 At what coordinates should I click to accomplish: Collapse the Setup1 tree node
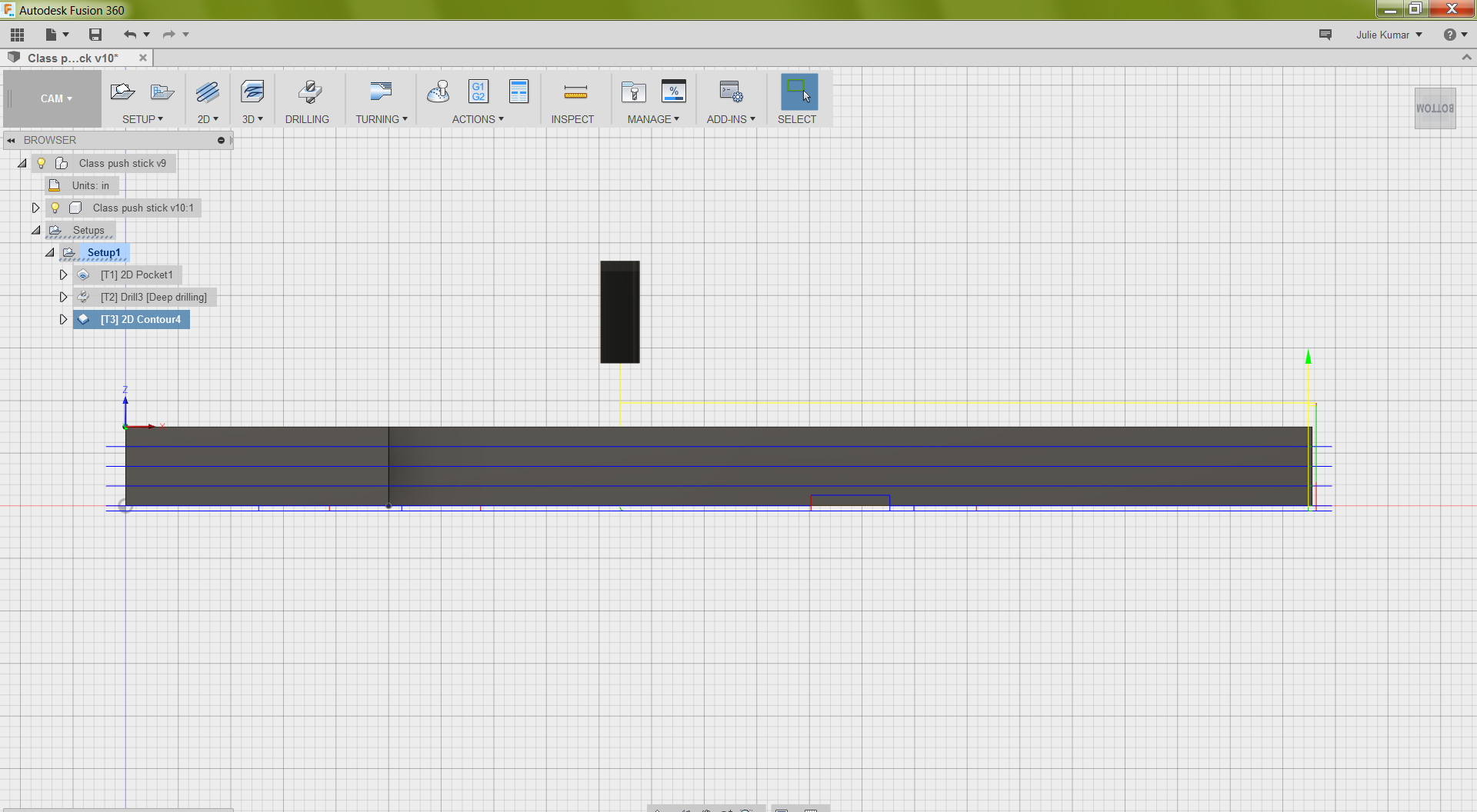click(x=50, y=252)
